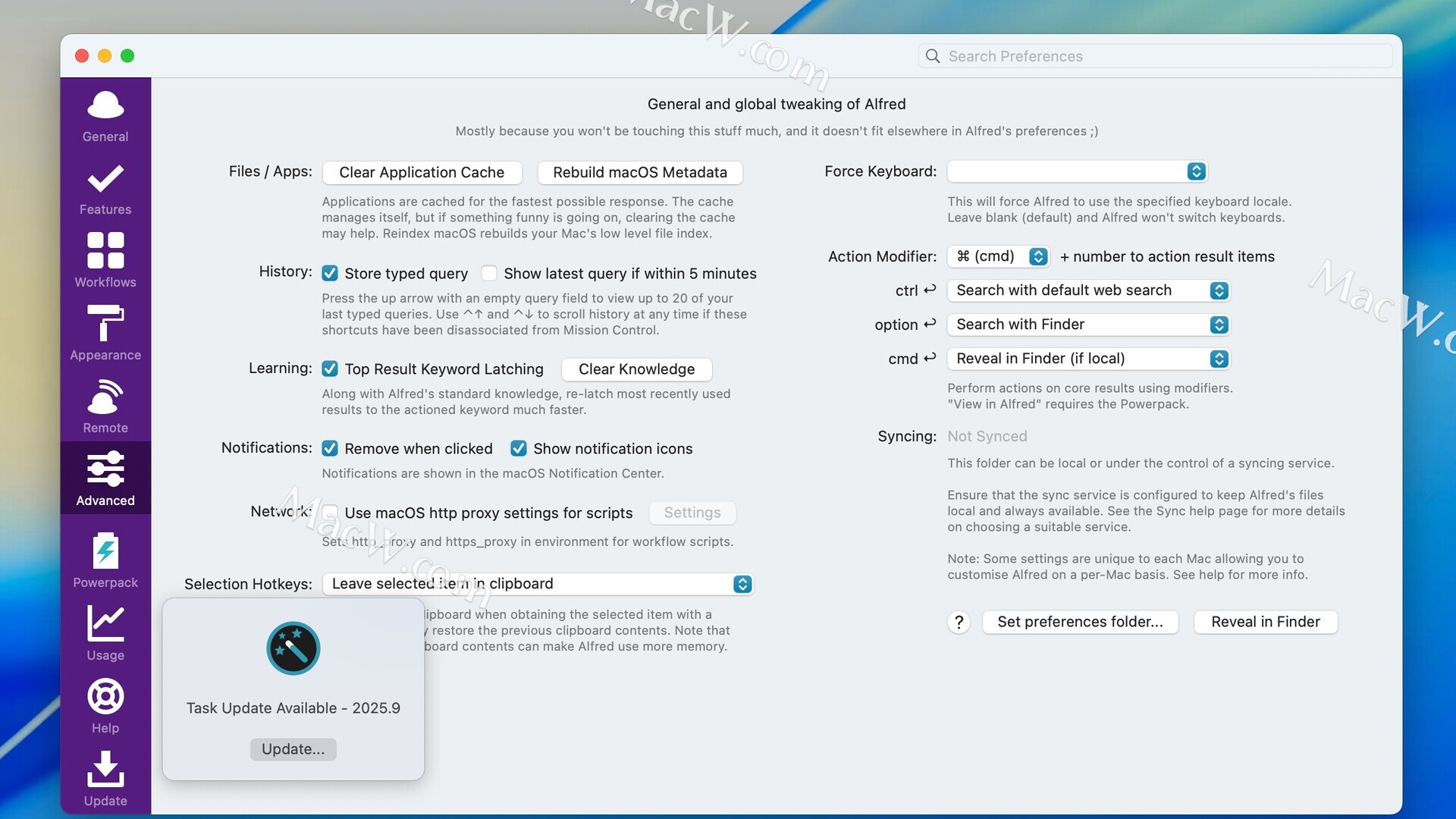Disable Store typed query checkbox
The height and width of the screenshot is (819, 1456).
[x=330, y=274]
